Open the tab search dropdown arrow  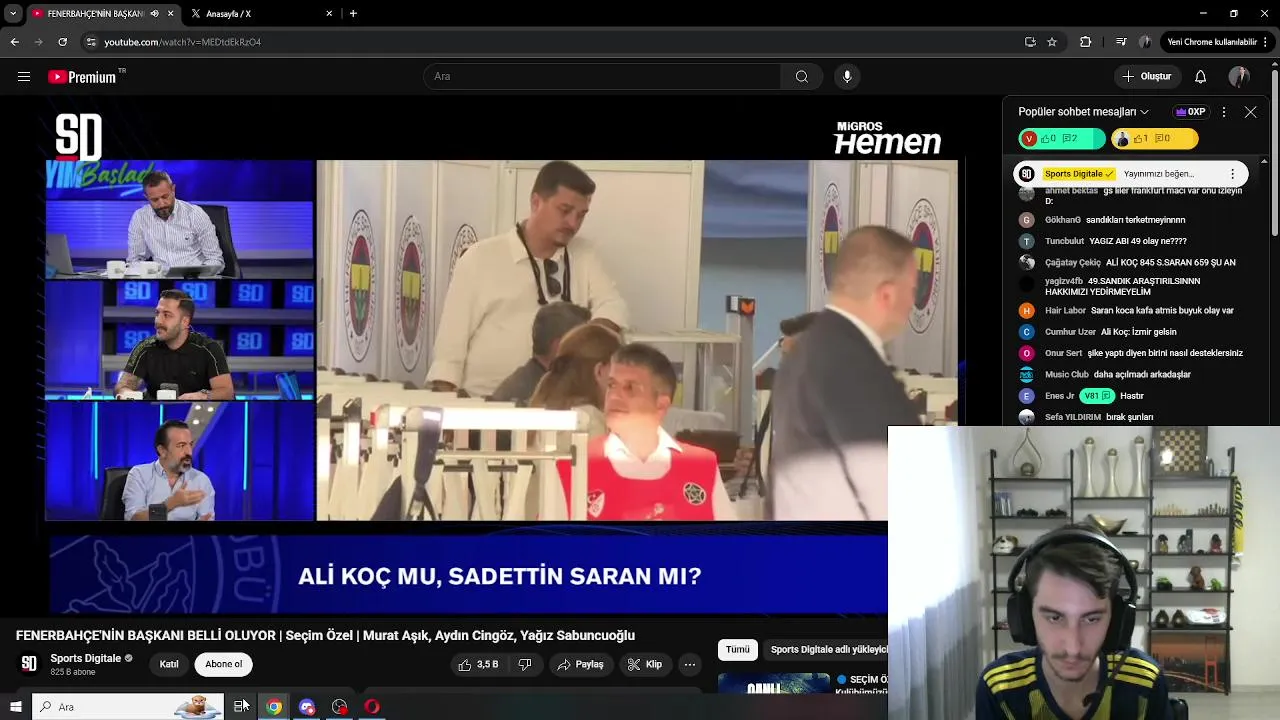click(12, 14)
